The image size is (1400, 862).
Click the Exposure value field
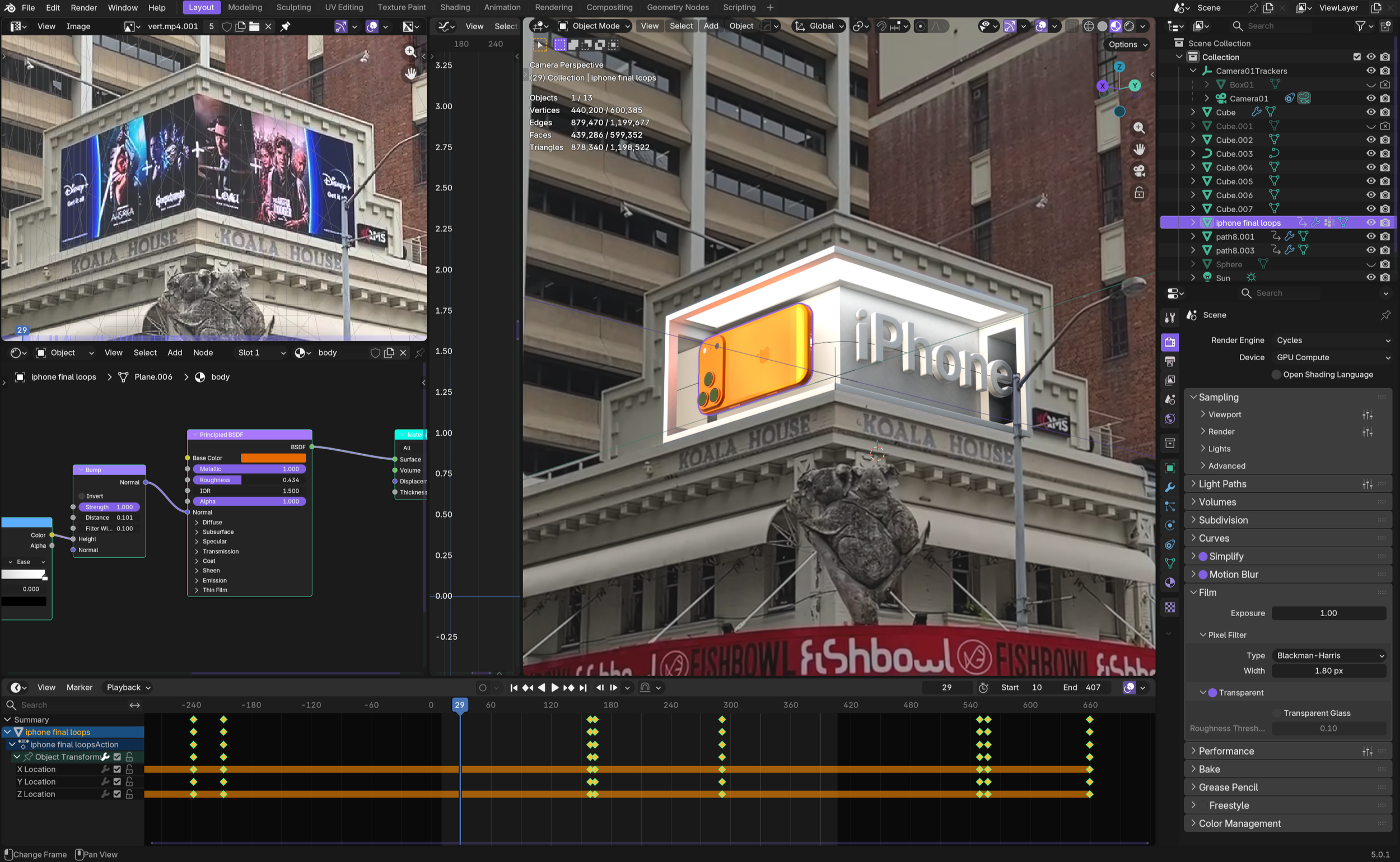(x=1328, y=613)
